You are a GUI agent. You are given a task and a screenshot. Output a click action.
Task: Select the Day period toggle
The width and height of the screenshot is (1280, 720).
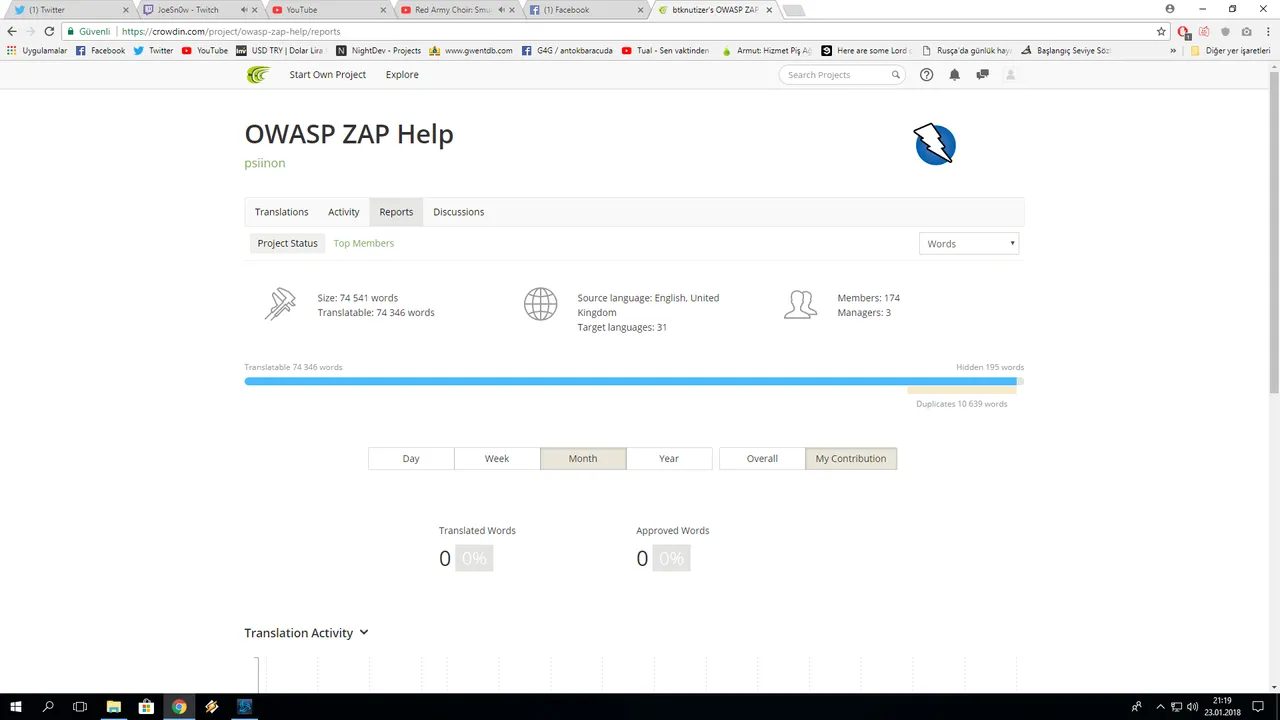411,458
